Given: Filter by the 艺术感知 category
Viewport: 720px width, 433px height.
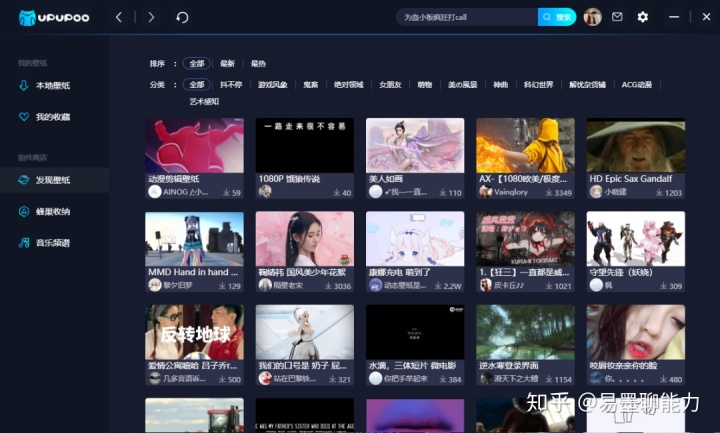Looking at the screenshot, I should (204, 101).
